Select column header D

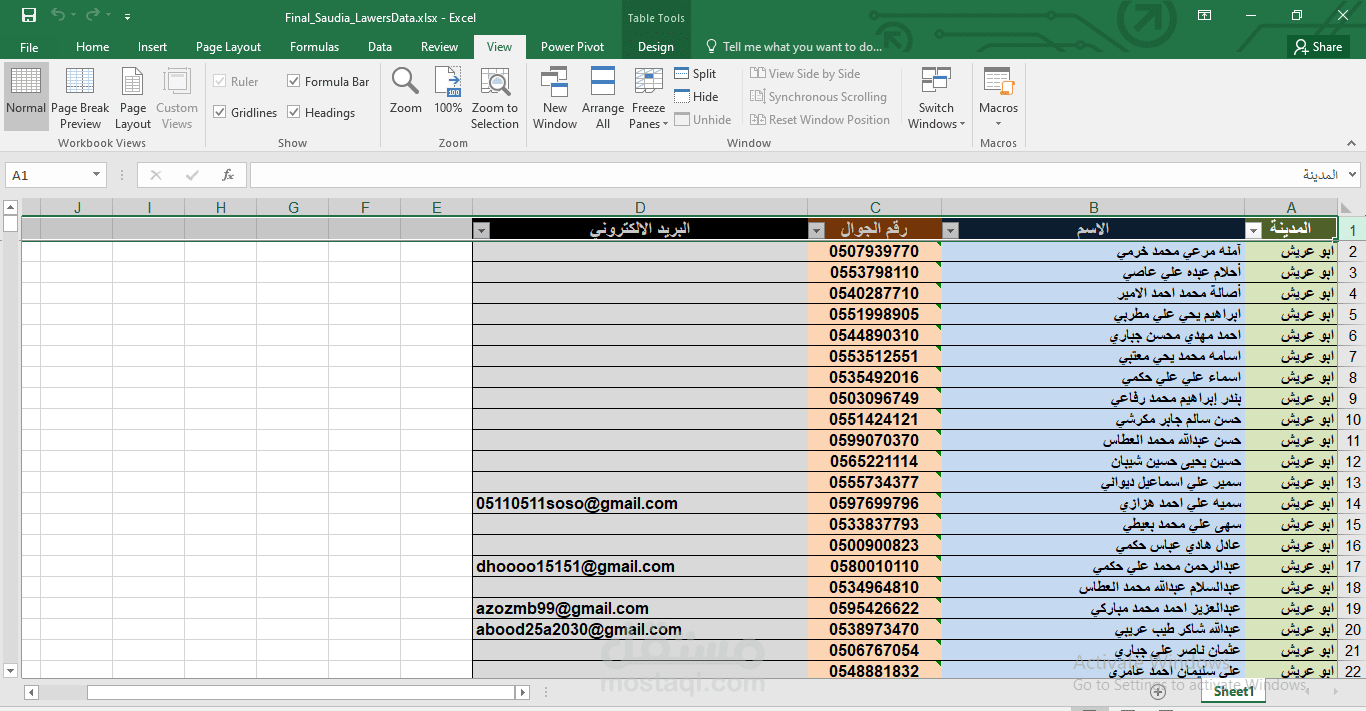(x=640, y=208)
